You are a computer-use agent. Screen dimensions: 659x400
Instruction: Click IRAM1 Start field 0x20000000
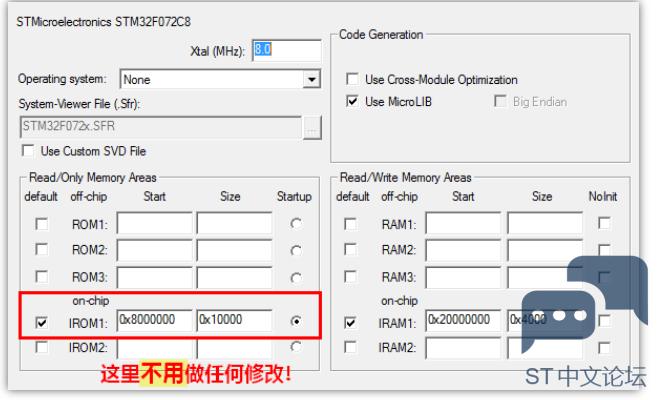tap(463, 321)
